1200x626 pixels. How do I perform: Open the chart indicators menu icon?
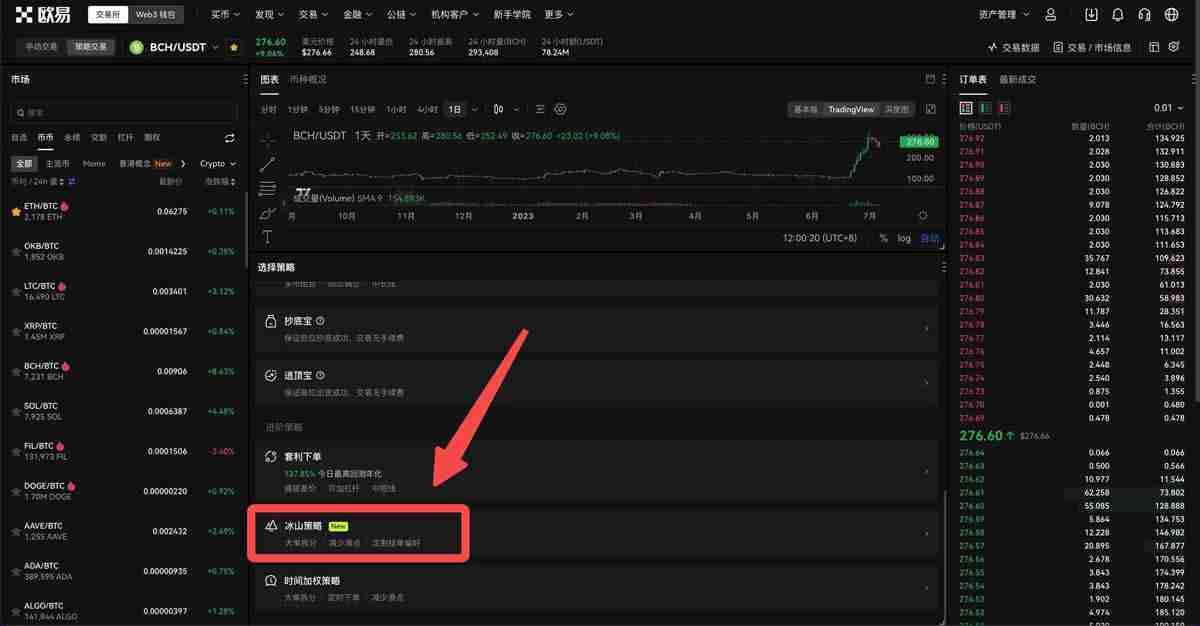coord(540,110)
